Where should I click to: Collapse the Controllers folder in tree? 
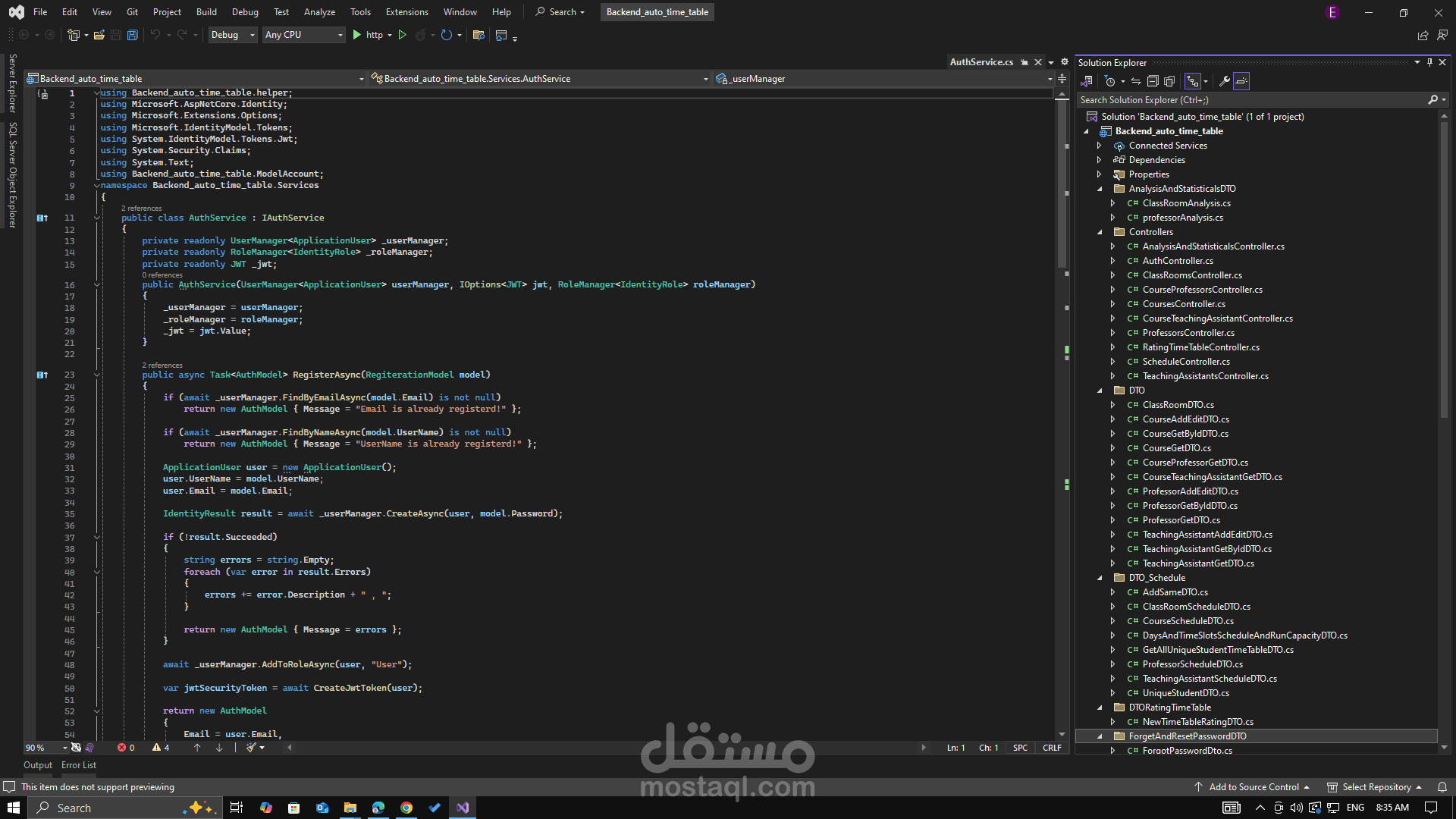tap(1100, 232)
